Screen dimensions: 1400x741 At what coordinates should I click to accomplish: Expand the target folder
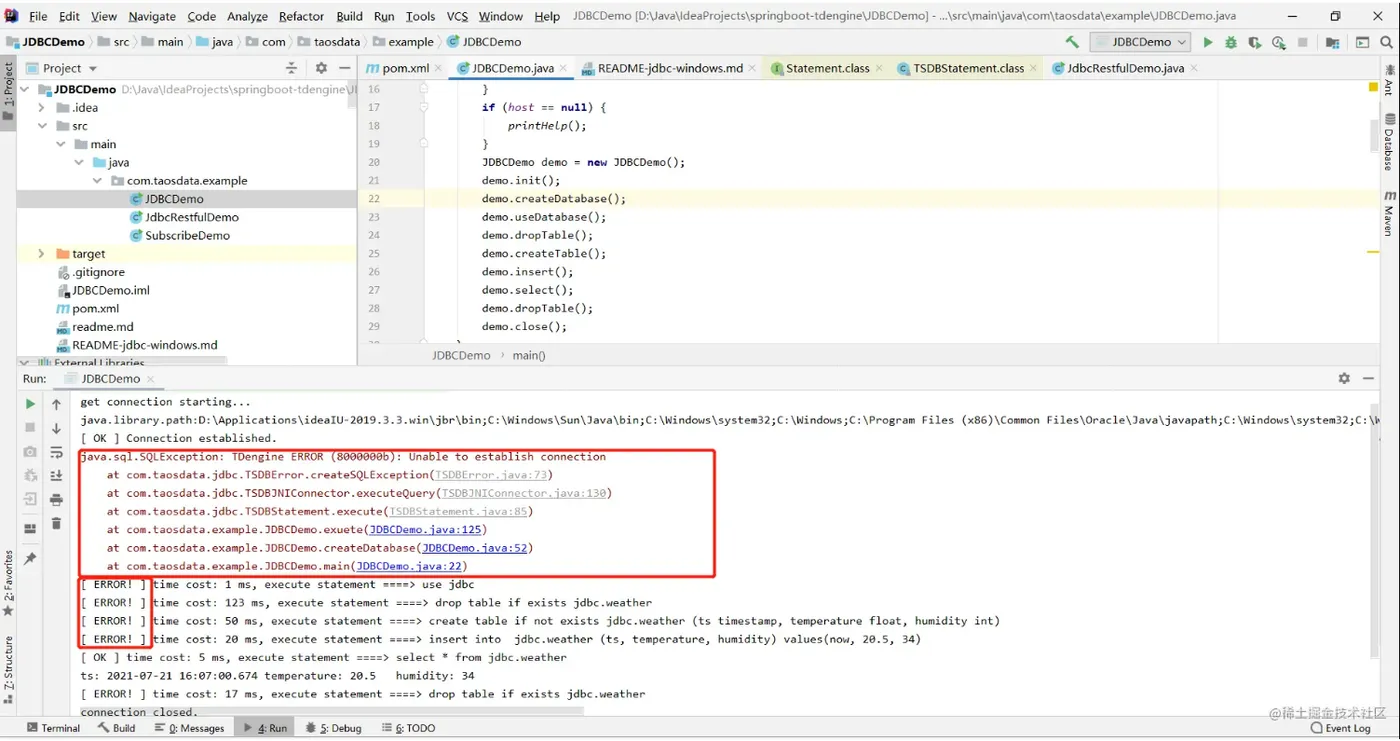coord(41,254)
